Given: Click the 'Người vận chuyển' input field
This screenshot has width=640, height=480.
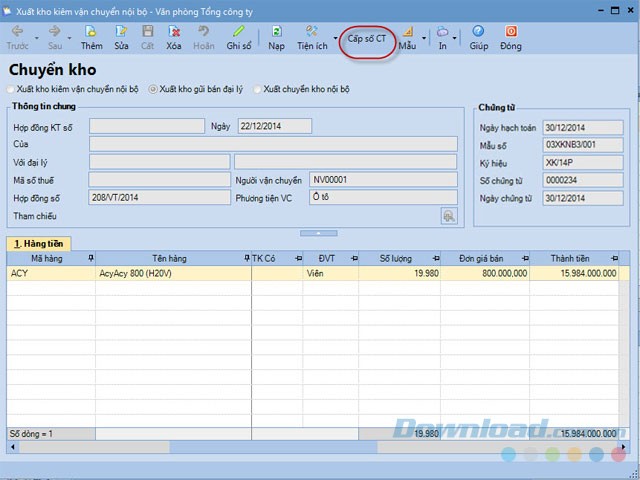Looking at the screenshot, I should (382, 179).
